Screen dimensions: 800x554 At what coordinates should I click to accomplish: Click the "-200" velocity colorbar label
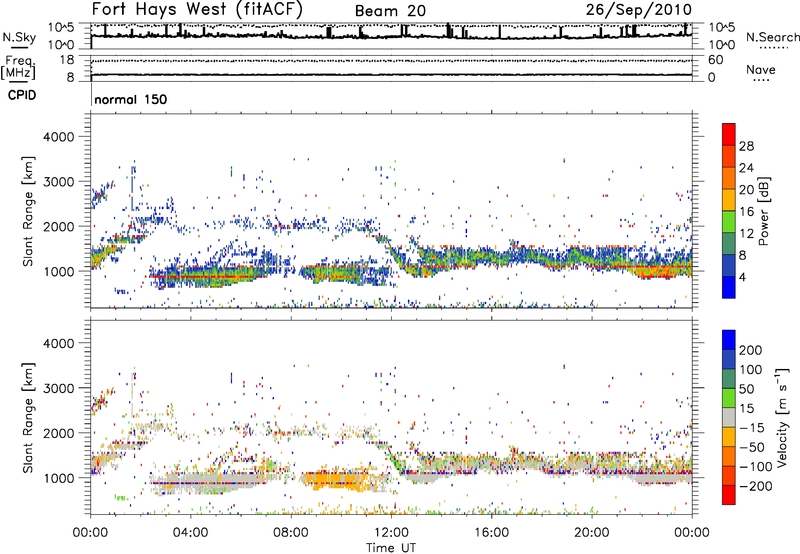click(755, 486)
